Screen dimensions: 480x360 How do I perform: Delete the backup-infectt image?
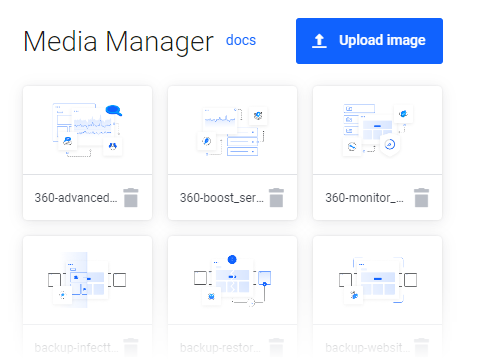131,347
